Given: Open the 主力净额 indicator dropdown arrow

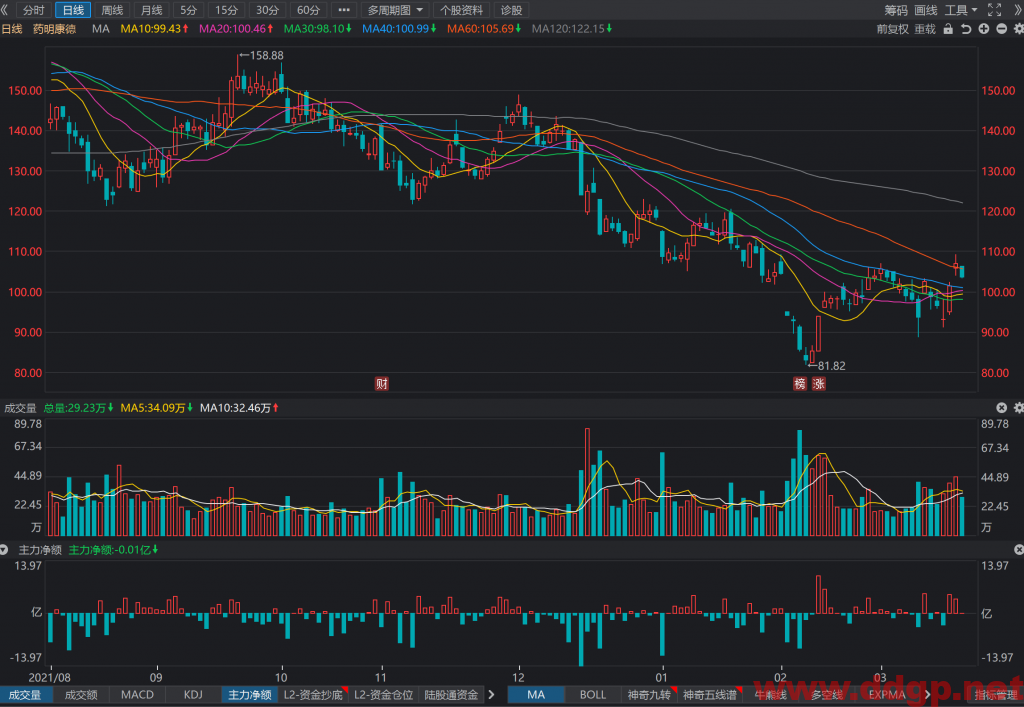Looking at the screenshot, I should (4, 550).
